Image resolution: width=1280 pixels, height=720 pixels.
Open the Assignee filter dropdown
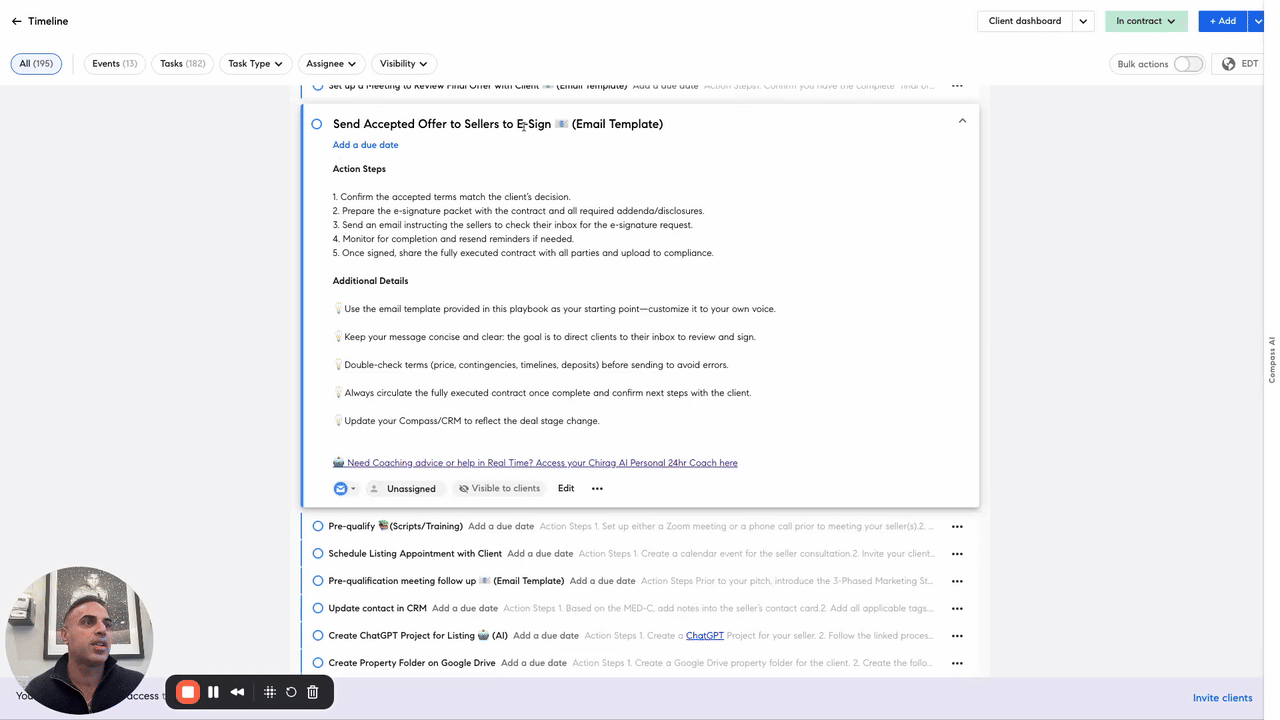pyautogui.click(x=330, y=63)
